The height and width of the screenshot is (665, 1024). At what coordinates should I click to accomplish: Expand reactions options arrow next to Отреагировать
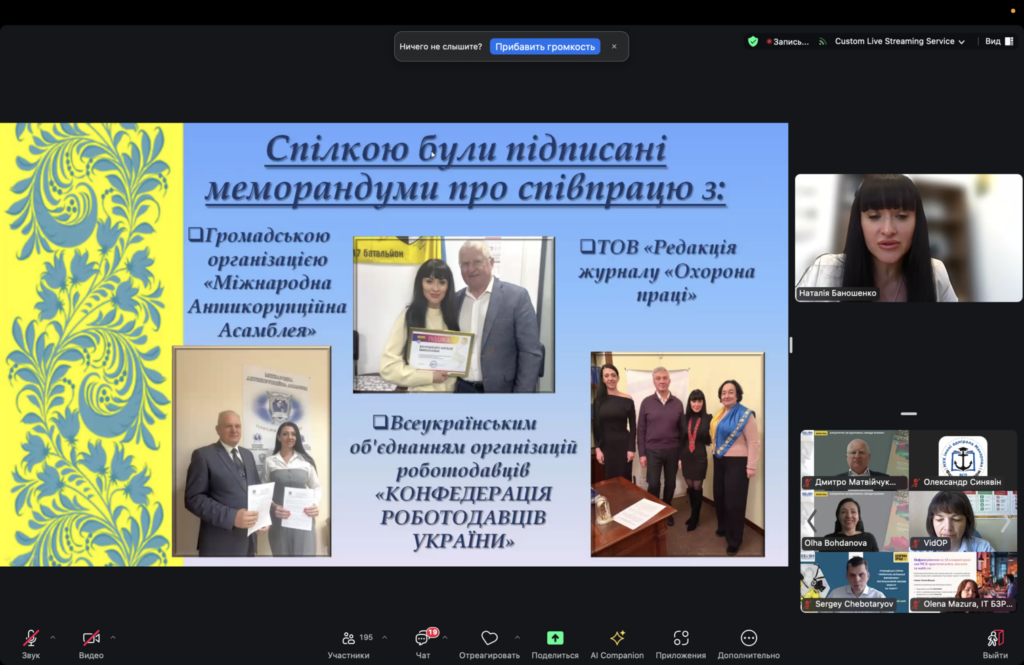point(517,638)
